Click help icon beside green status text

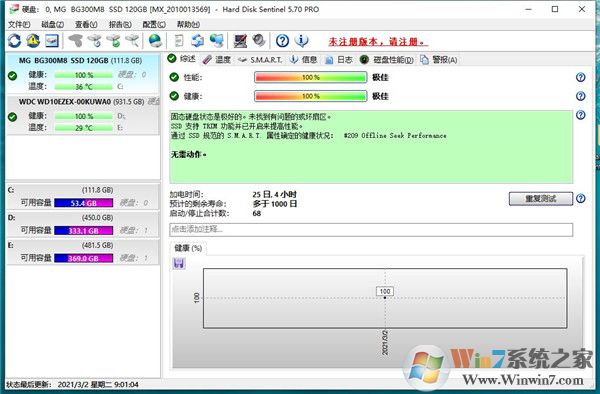point(580,115)
